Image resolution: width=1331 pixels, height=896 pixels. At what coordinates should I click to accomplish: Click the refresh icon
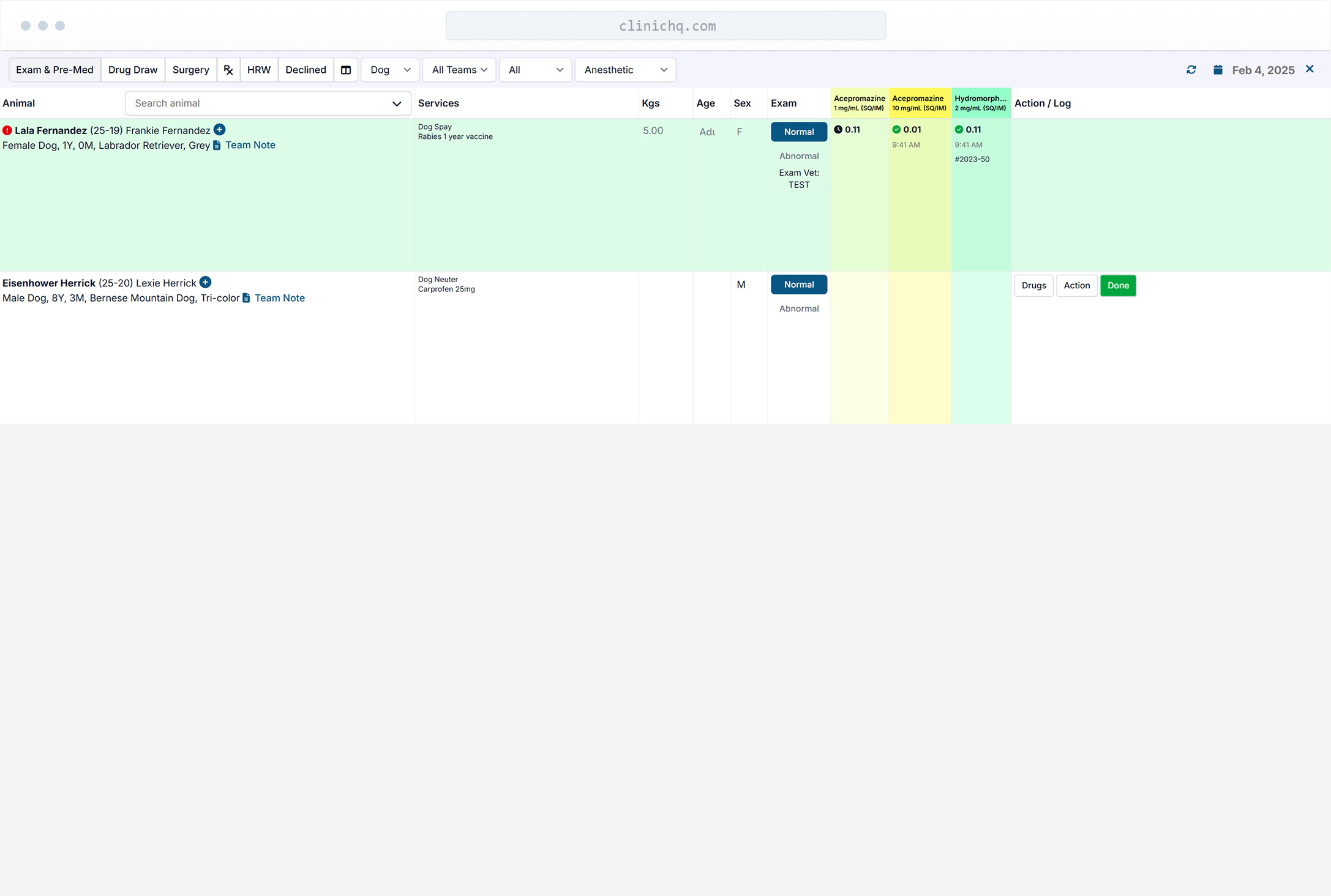point(1191,70)
